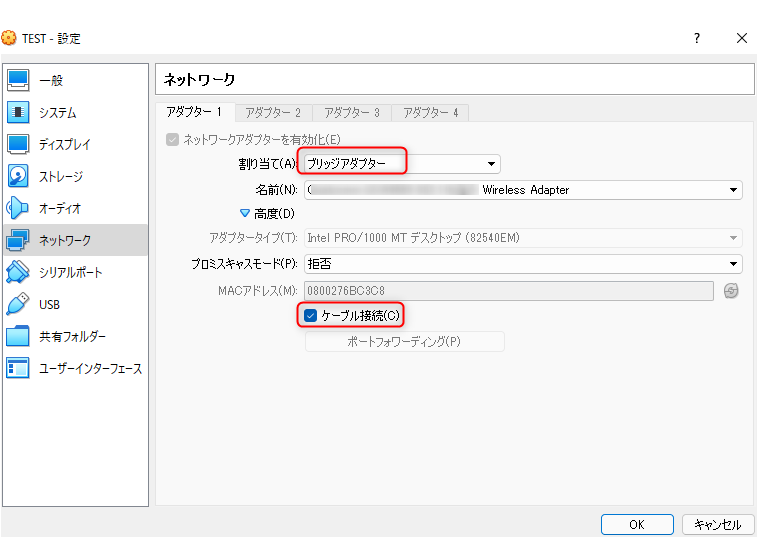Click the VirtualBox gear icon in title bar

9,38
